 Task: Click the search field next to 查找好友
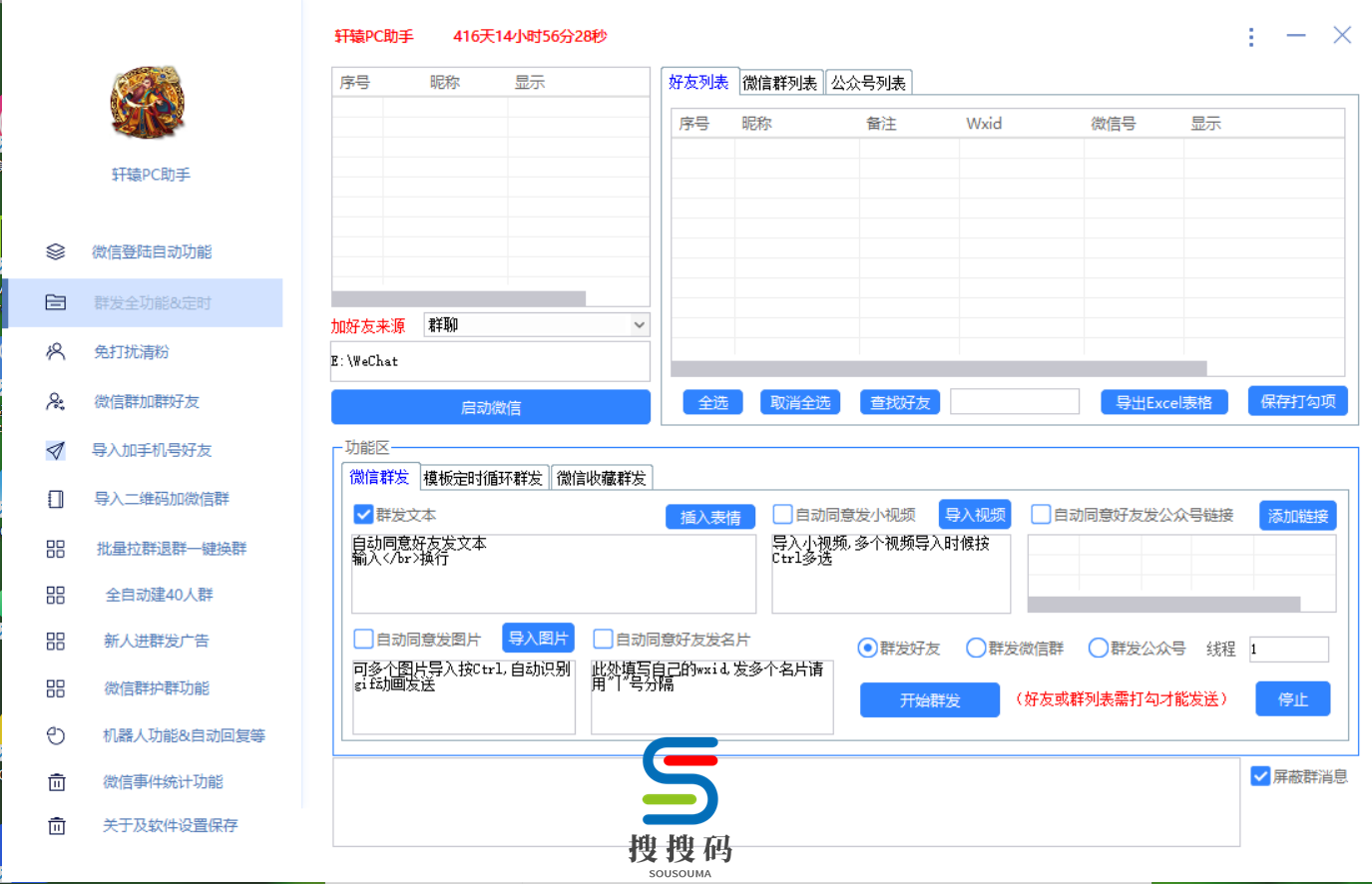[x=1015, y=402]
